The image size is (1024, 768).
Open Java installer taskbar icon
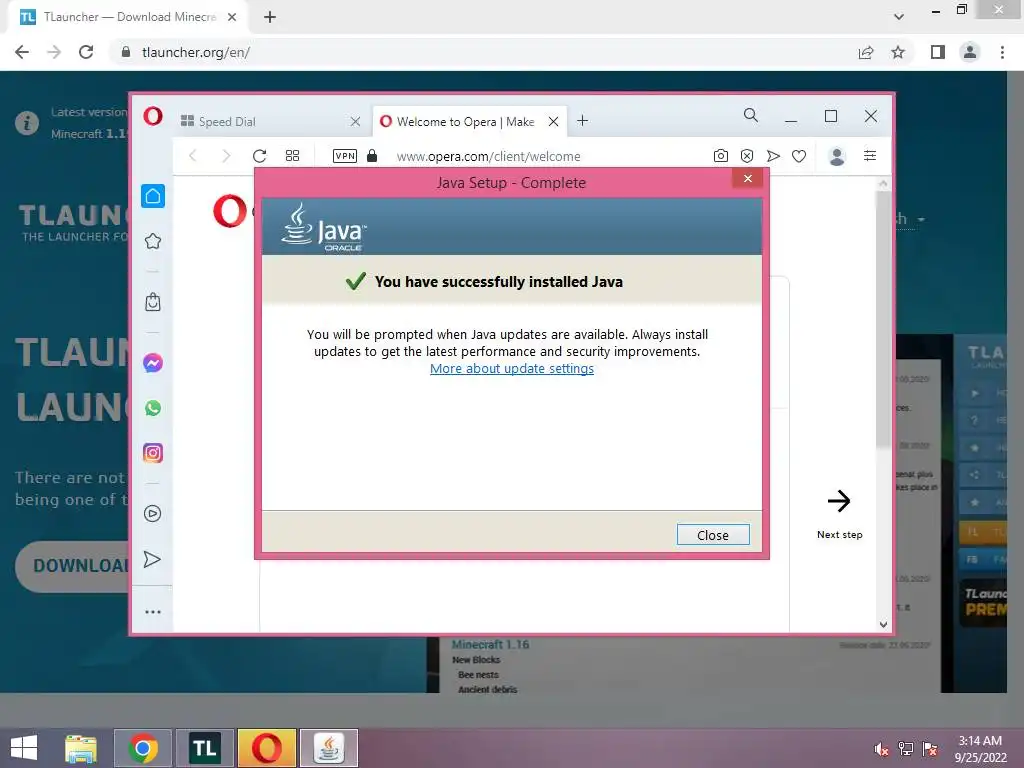pyautogui.click(x=328, y=748)
